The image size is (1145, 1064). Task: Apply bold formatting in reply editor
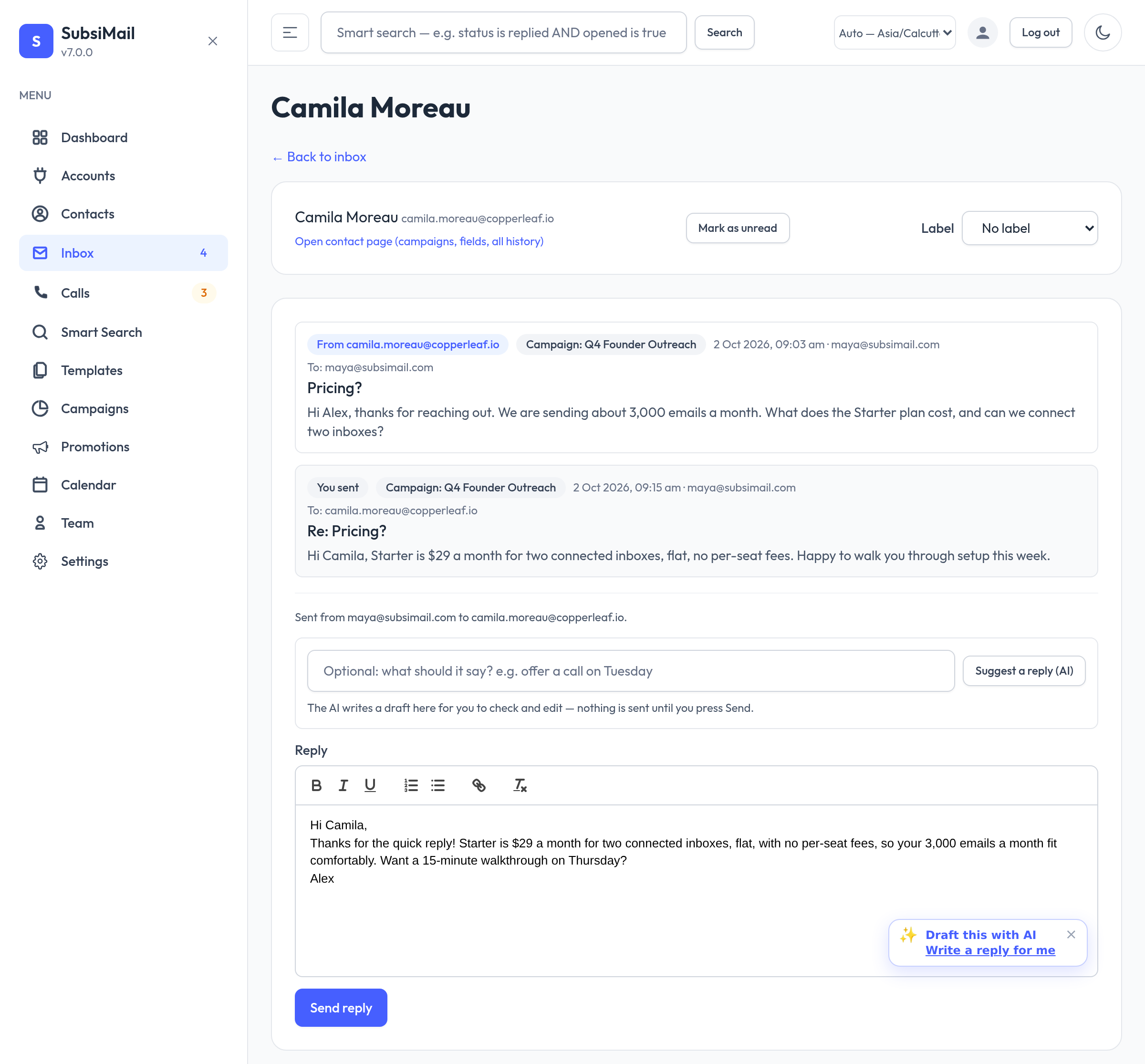pyautogui.click(x=316, y=785)
